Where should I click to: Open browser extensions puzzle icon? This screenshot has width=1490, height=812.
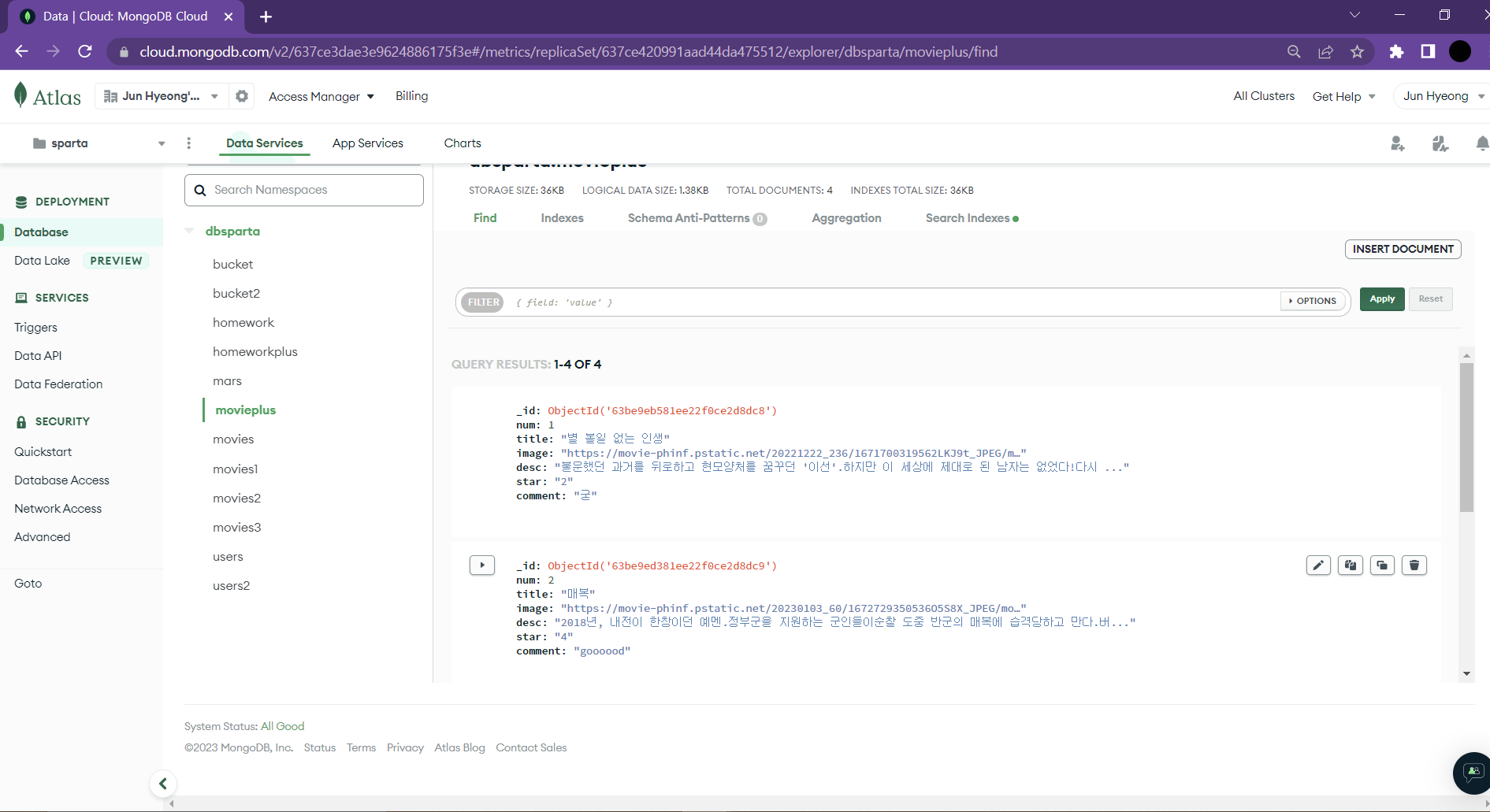point(1396,52)
